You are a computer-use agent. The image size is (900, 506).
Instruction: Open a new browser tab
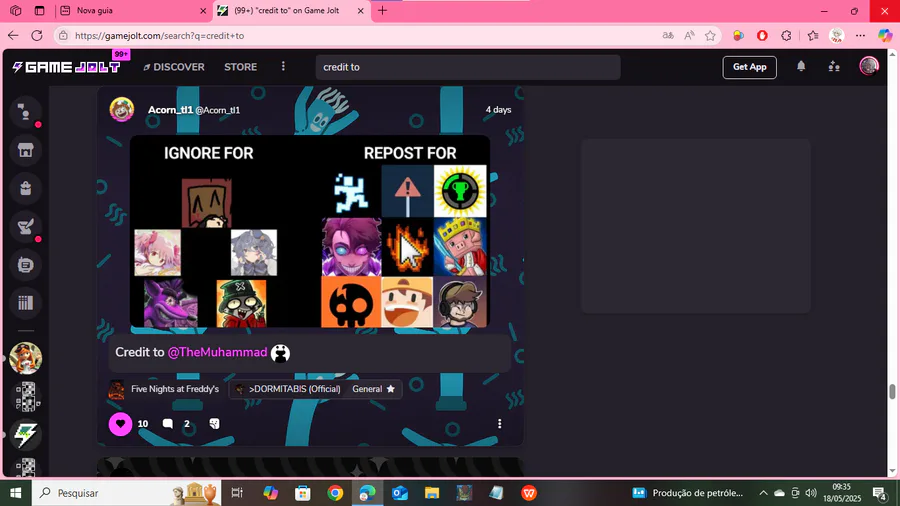382,10
